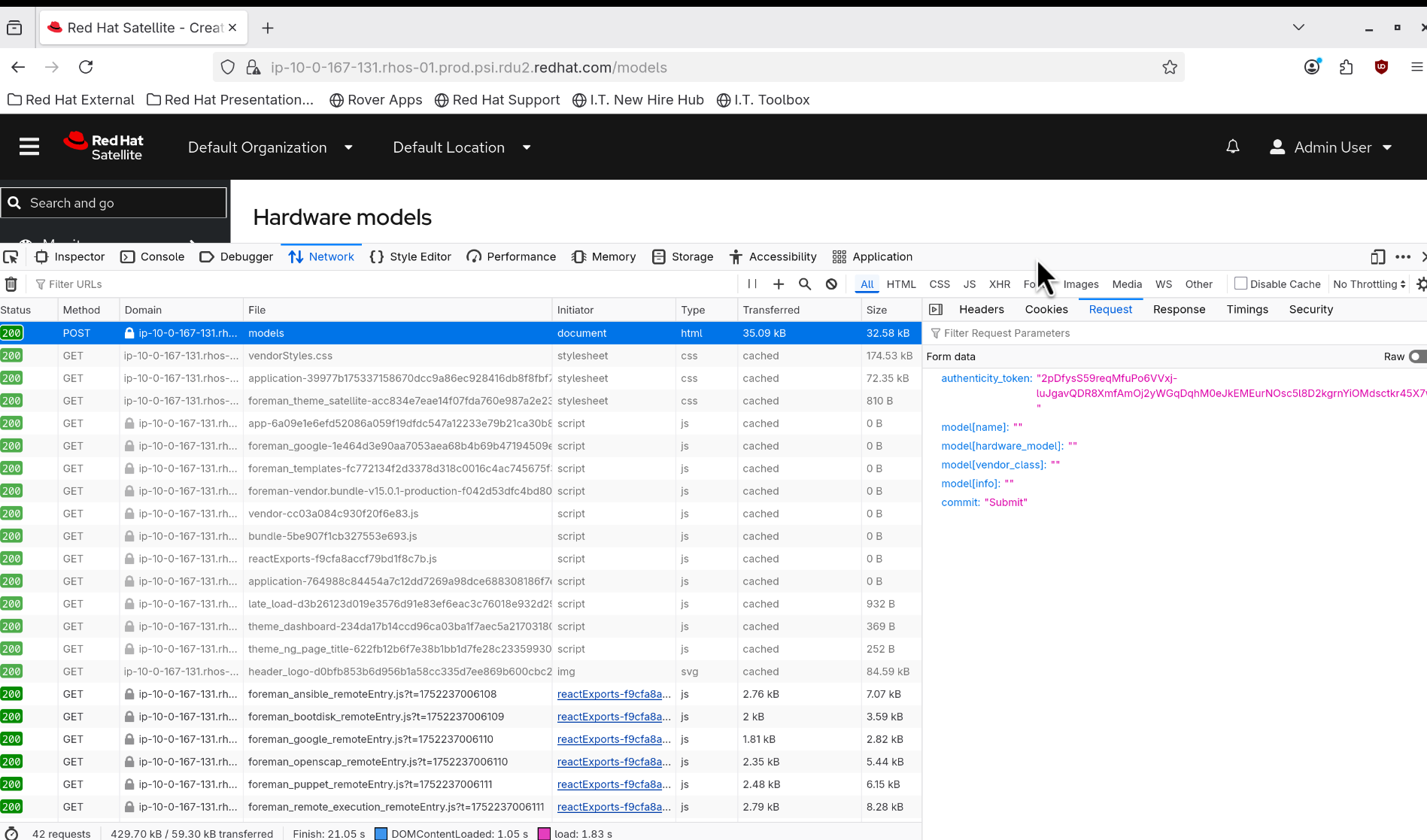Toggle Raw form data switch
1427x840 pixels.
pos(1416,356)
